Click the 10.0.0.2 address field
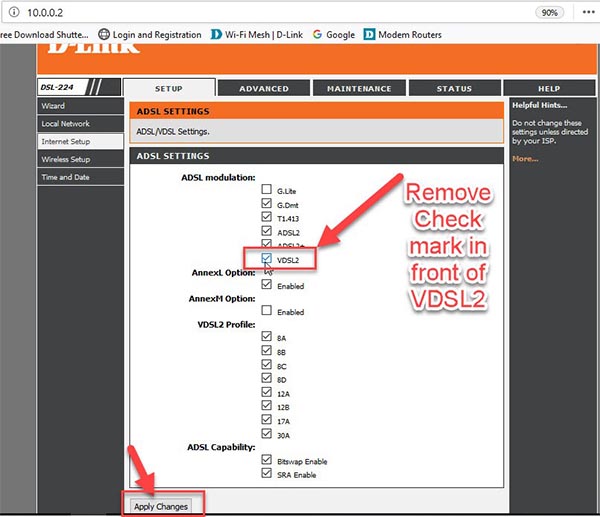 point(45,13)
